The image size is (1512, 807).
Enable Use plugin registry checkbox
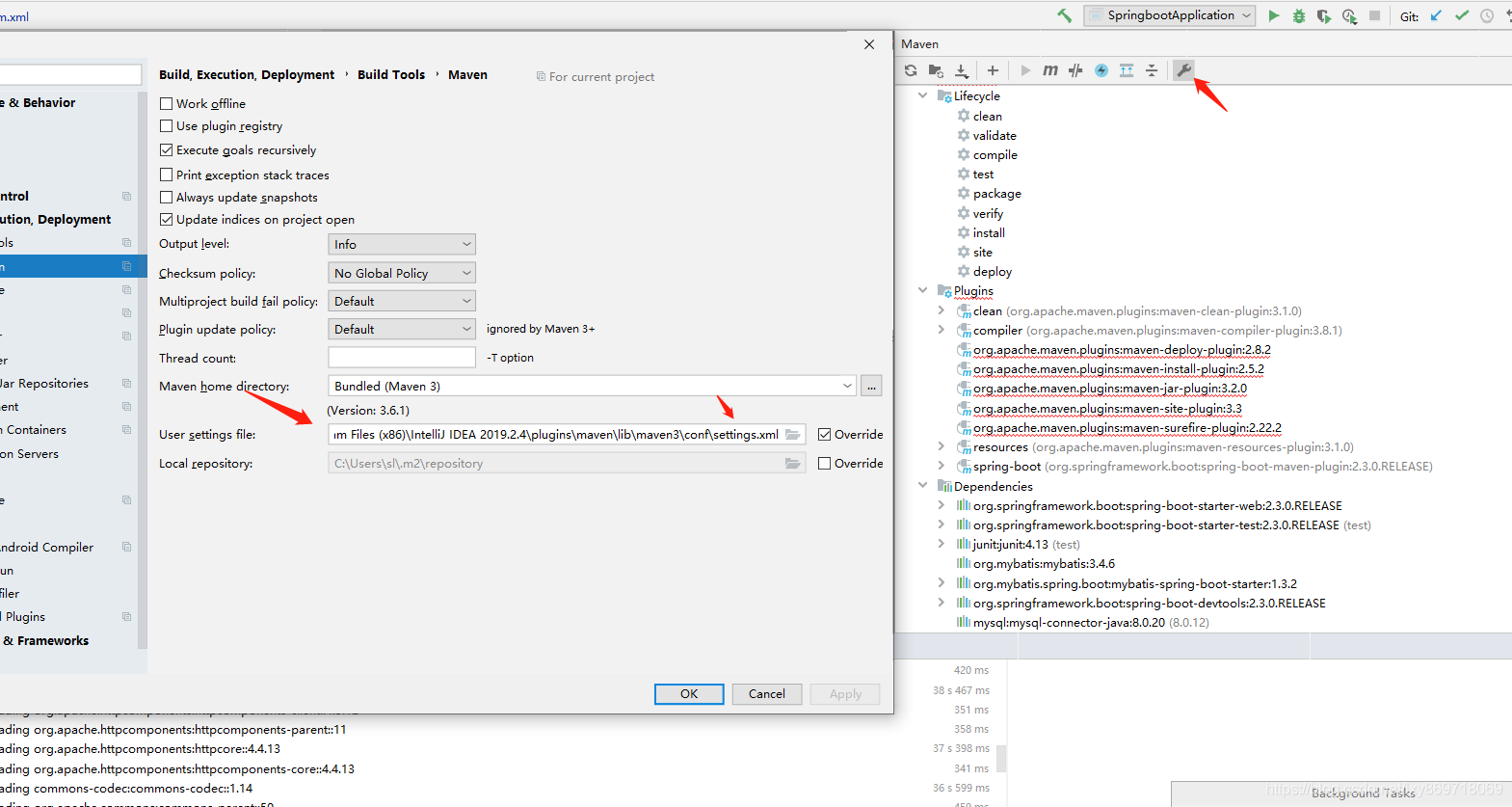click(166, 126)
